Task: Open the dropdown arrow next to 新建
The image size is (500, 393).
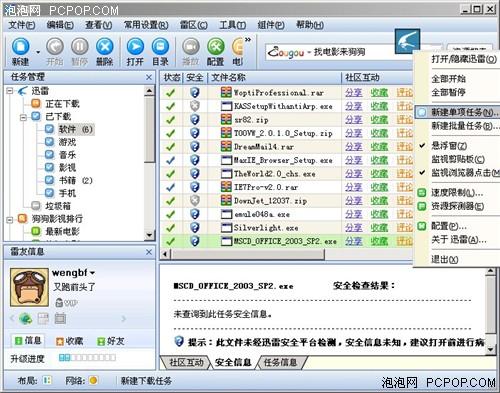Action: [38, 52]
